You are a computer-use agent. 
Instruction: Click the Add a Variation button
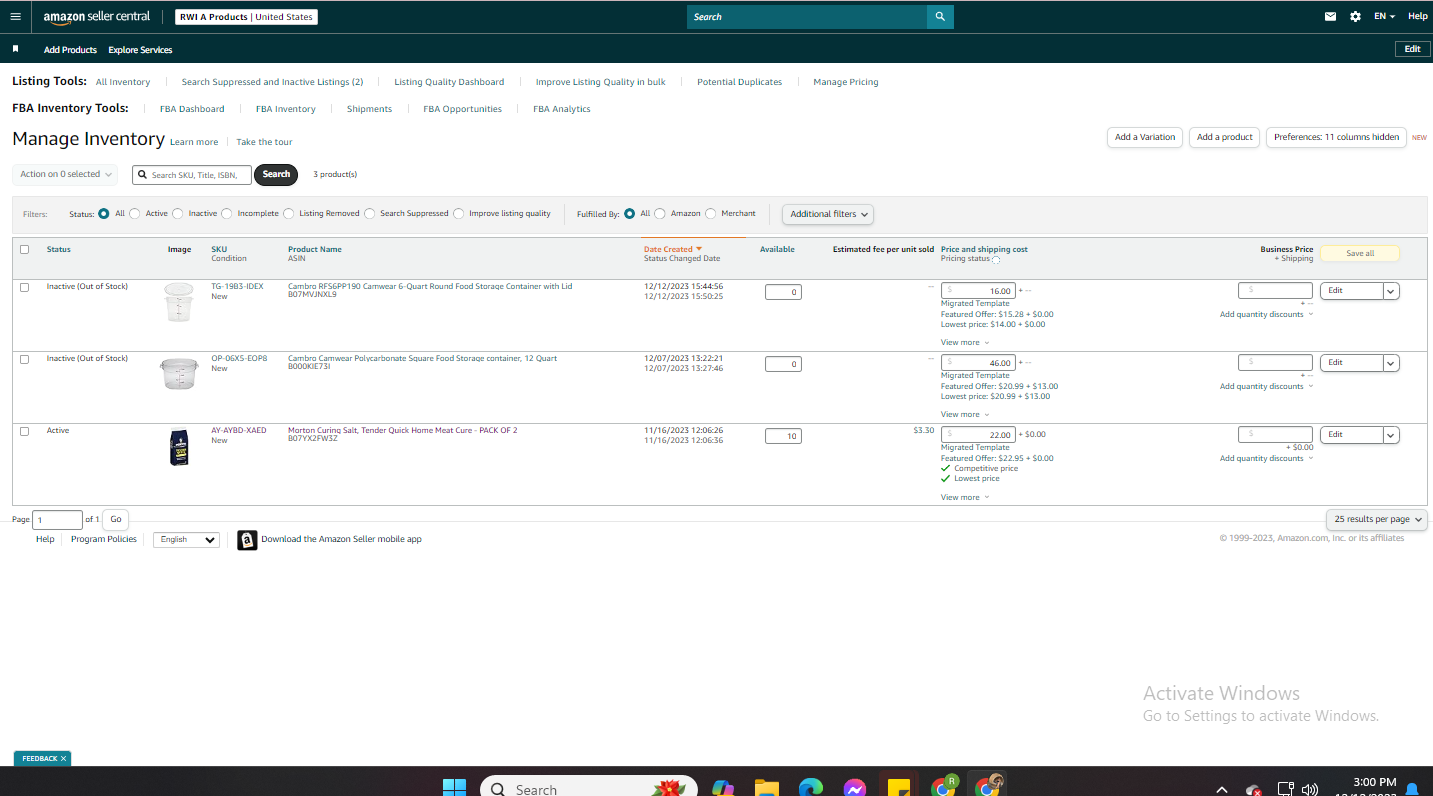click(1145, 137)
